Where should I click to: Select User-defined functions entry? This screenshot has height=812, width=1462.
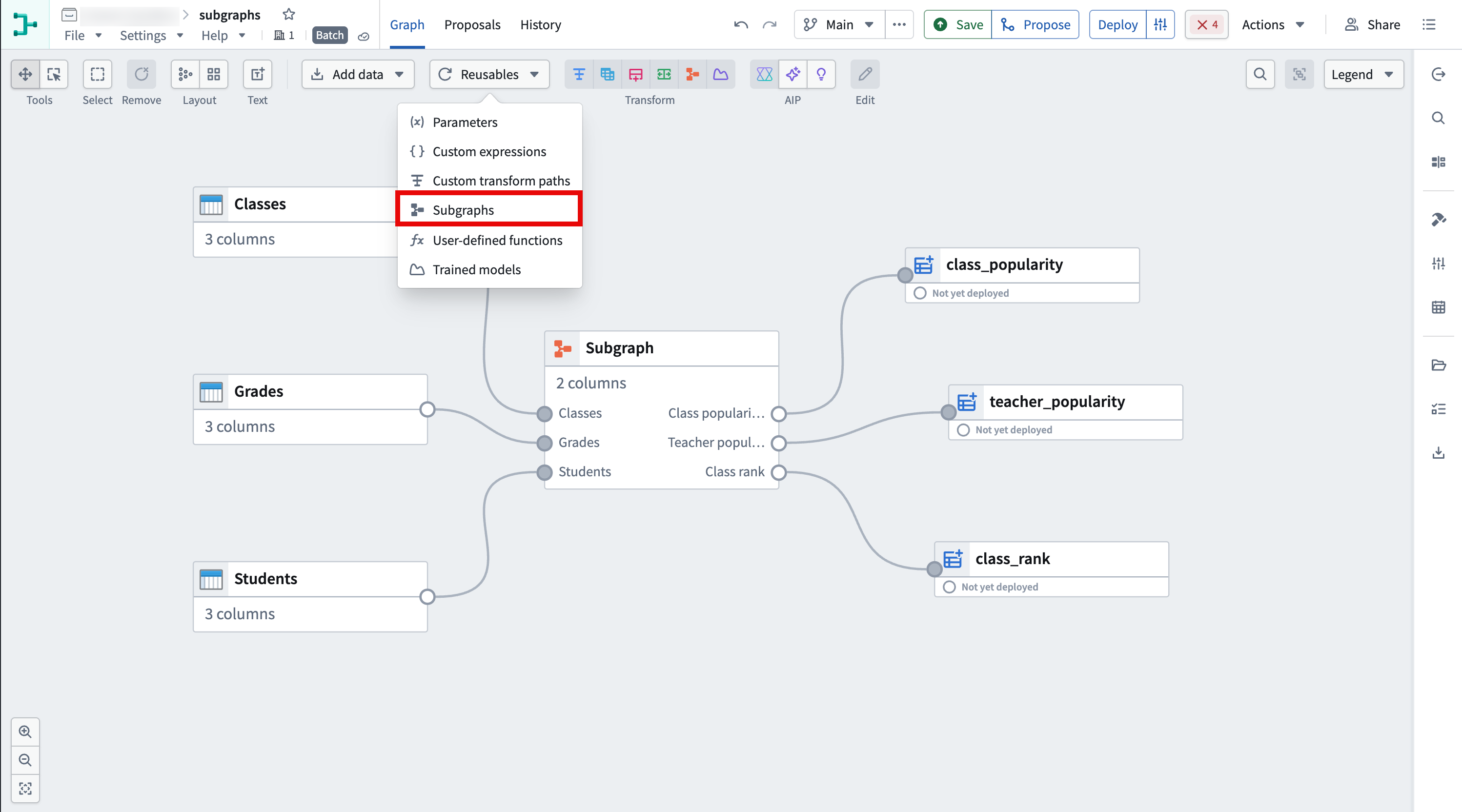(x=490, y=240)
